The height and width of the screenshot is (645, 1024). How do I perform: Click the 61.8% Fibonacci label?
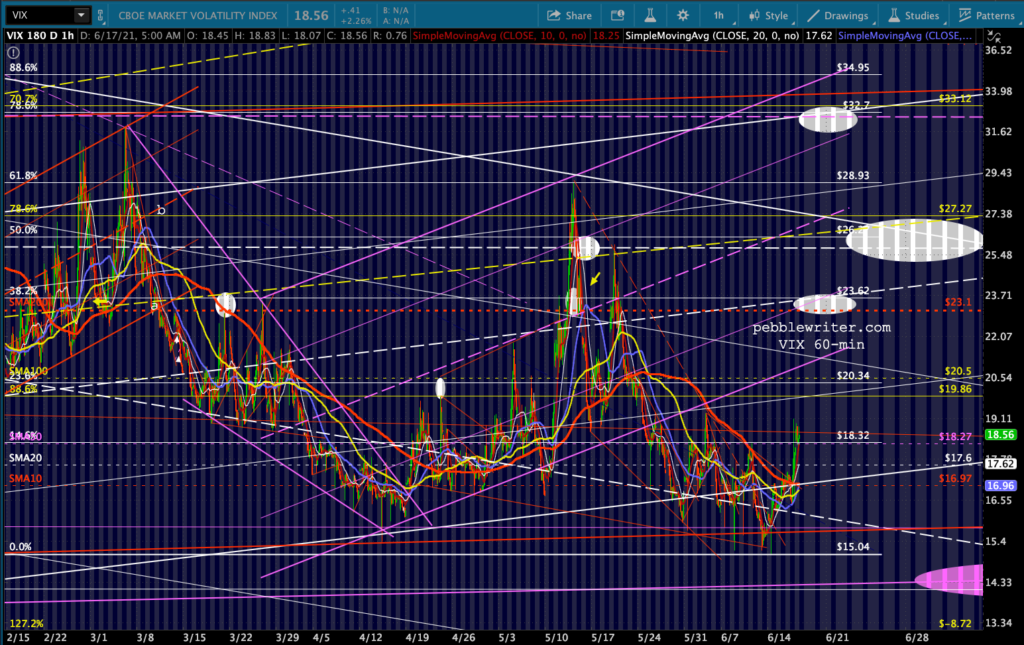(x=23, y=176)
